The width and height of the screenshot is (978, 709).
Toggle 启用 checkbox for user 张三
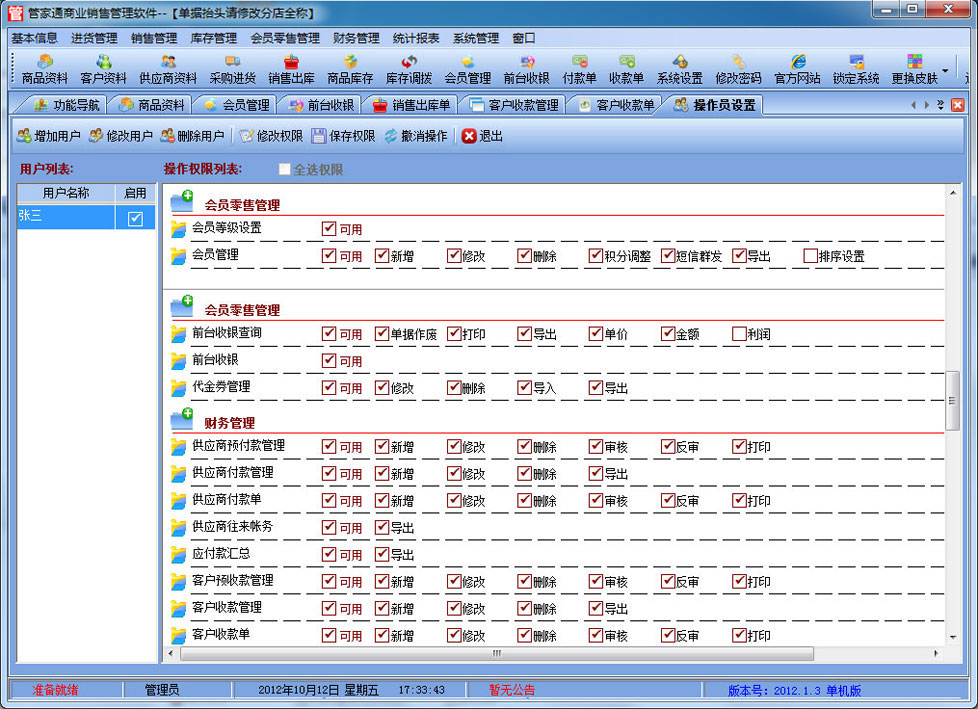pyautogui.click(x=135, y=218)
